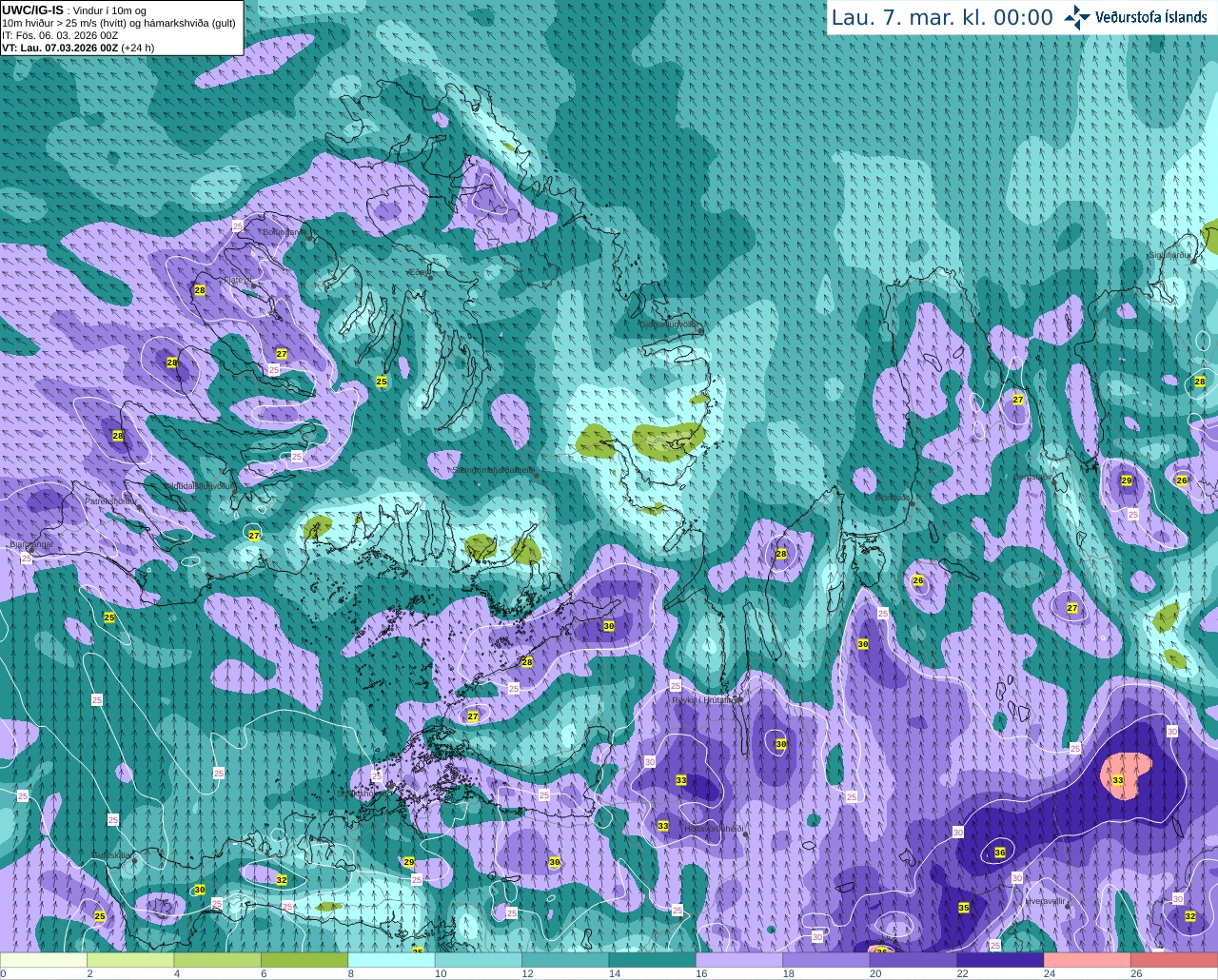Click the 33 marker inside the pink area
1218x980 pixels.
(x=1118, y=780)
